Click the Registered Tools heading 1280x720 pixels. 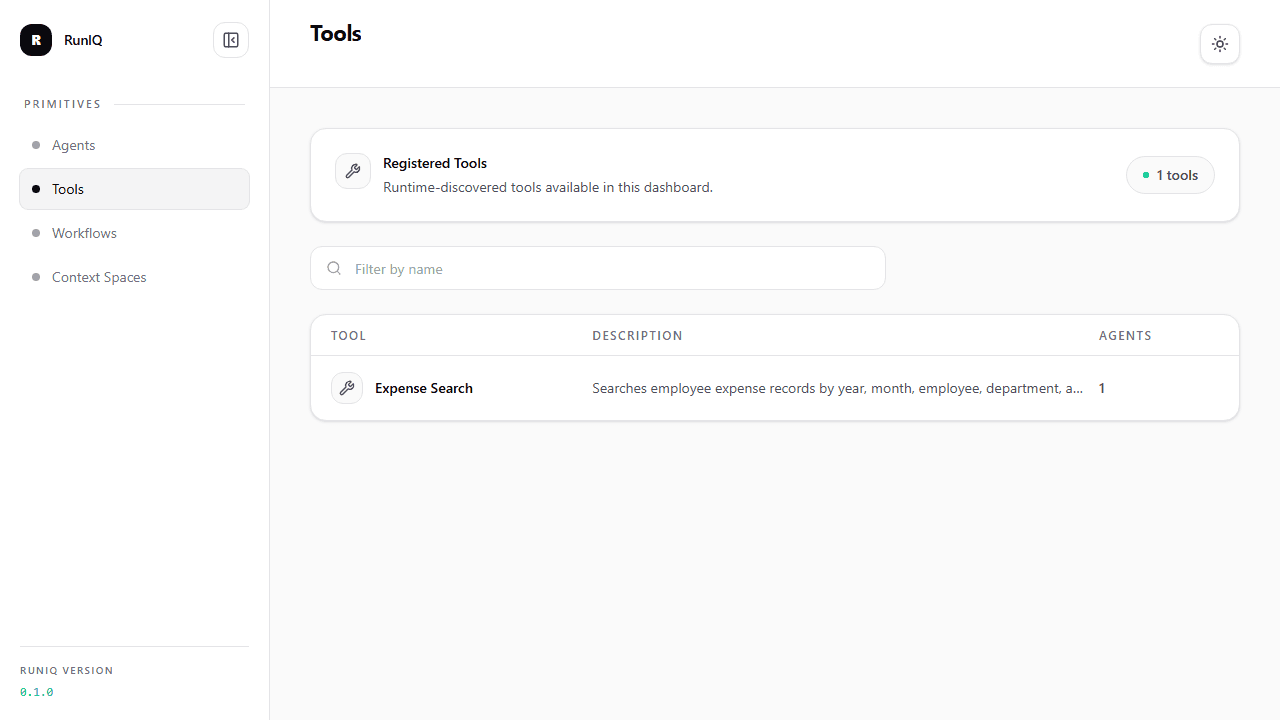tap(435, 163)
